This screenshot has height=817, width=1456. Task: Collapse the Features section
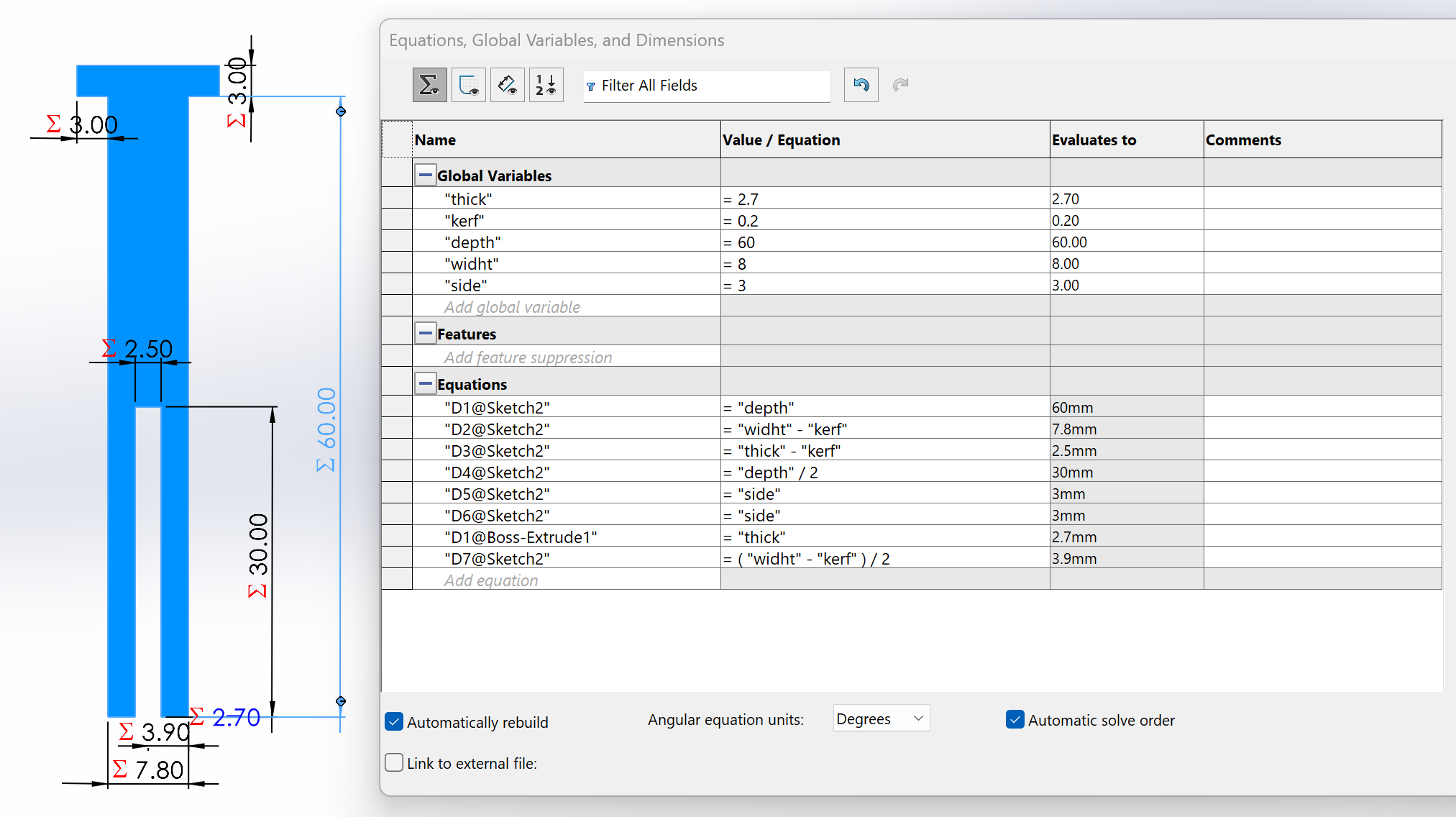click(x=426, y=333)
